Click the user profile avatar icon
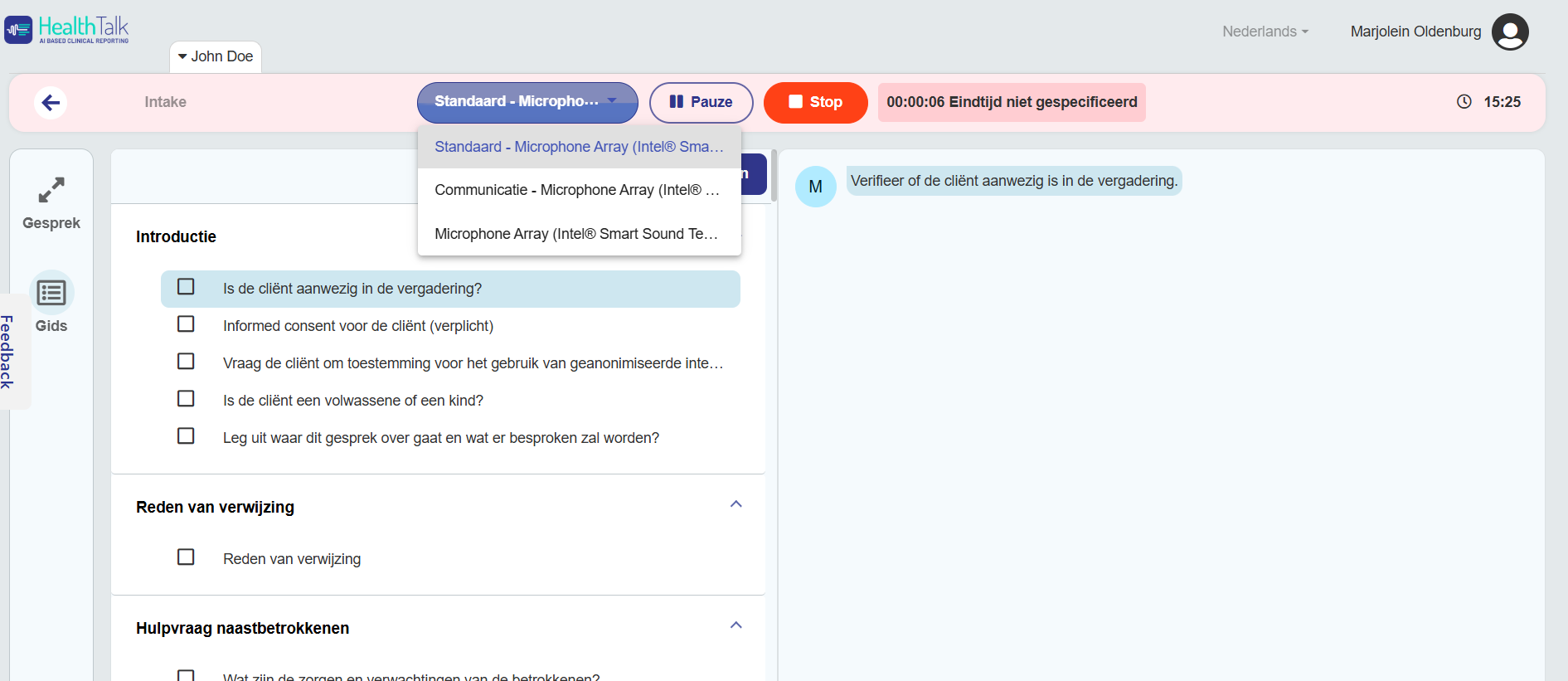This screenshot has width=1568, height=681. tap(1509, 32)
